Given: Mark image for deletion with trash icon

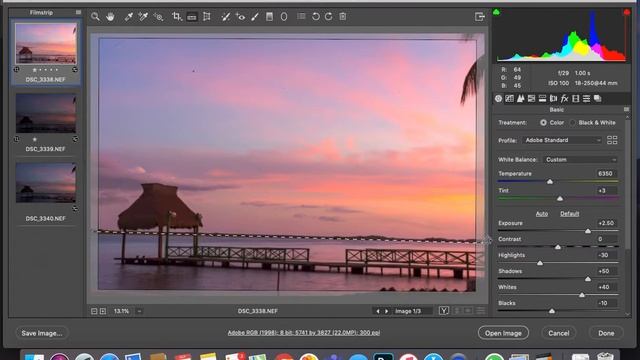Looking at the screenshot, I should 343,17.
